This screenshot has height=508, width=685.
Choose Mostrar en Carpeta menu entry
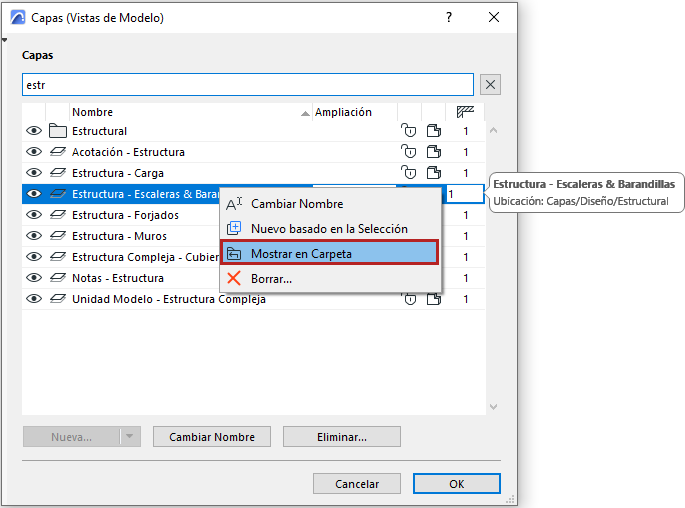pos(329,253)
